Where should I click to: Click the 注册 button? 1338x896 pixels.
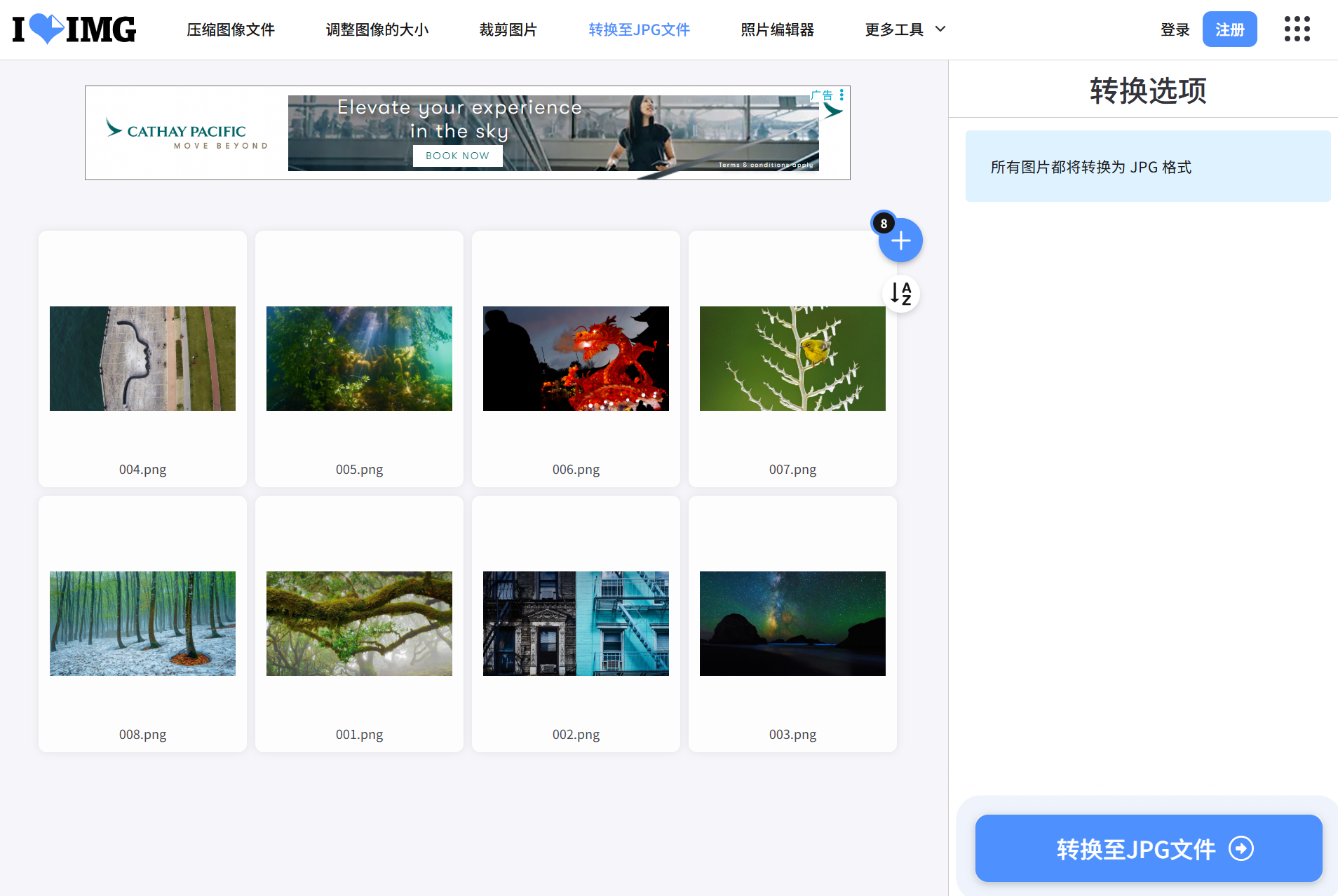tap(1229, 29)
